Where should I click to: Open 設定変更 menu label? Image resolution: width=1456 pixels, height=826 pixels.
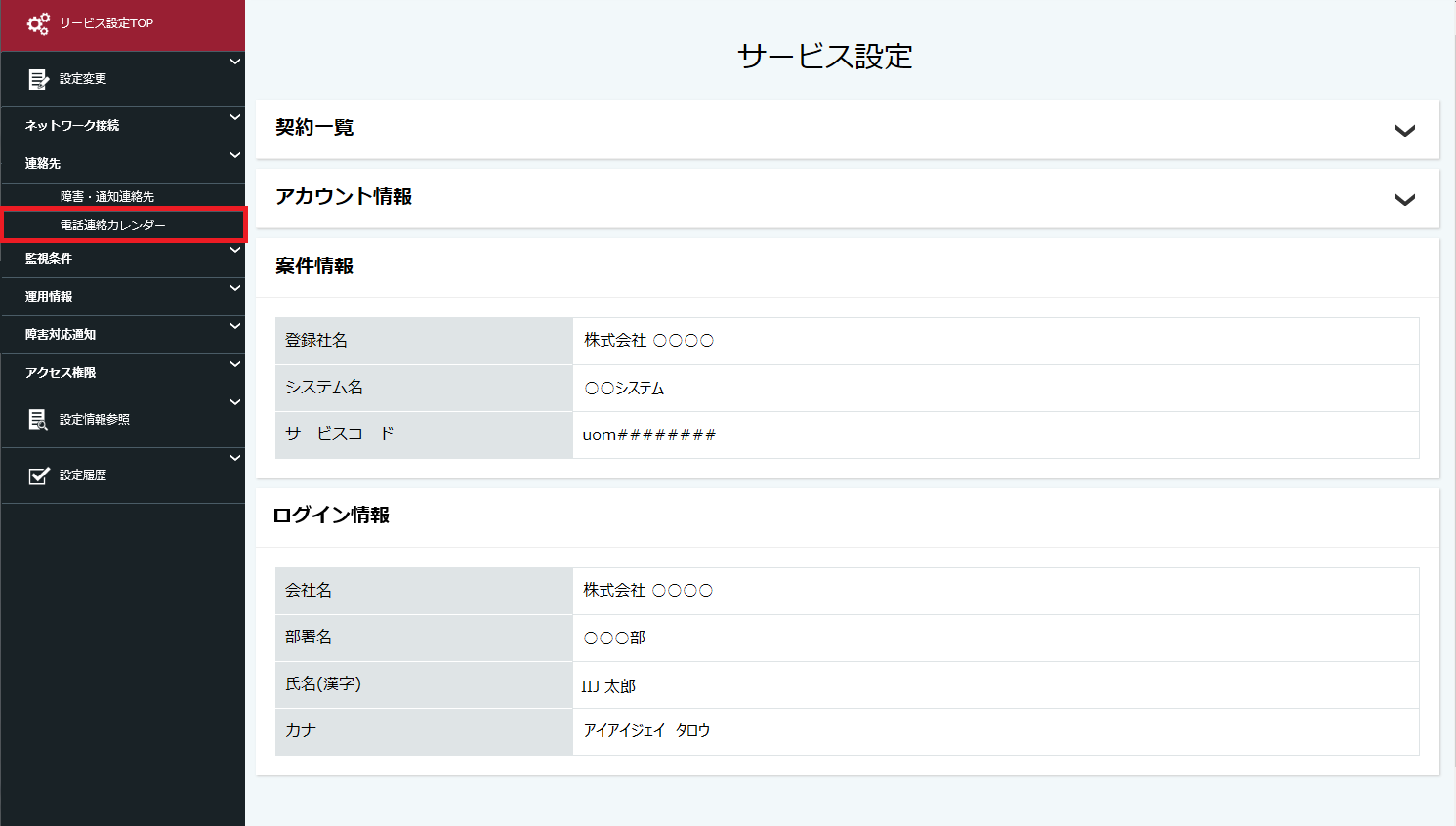(83, 79)
